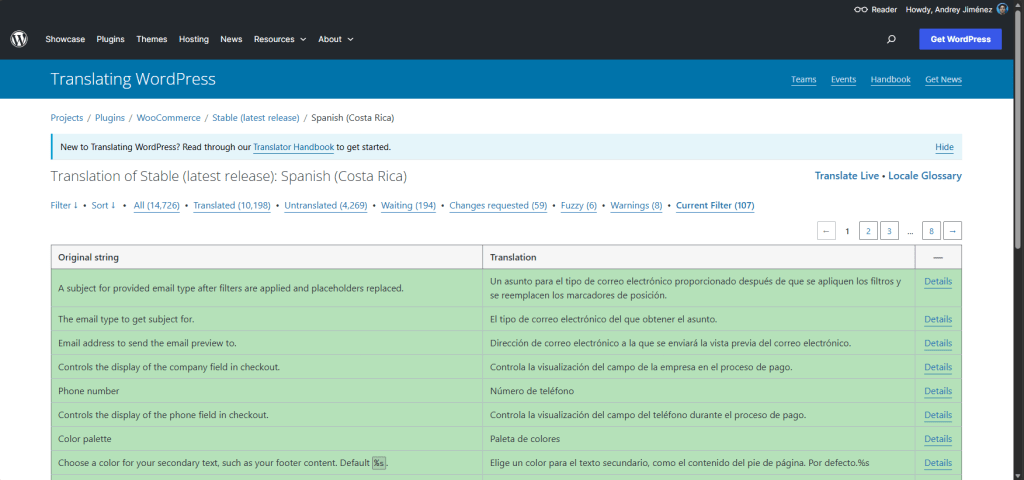The height and width of the screenshot is (480, 1024).
Task: Open Details for company field row
Action: (938, 367)
